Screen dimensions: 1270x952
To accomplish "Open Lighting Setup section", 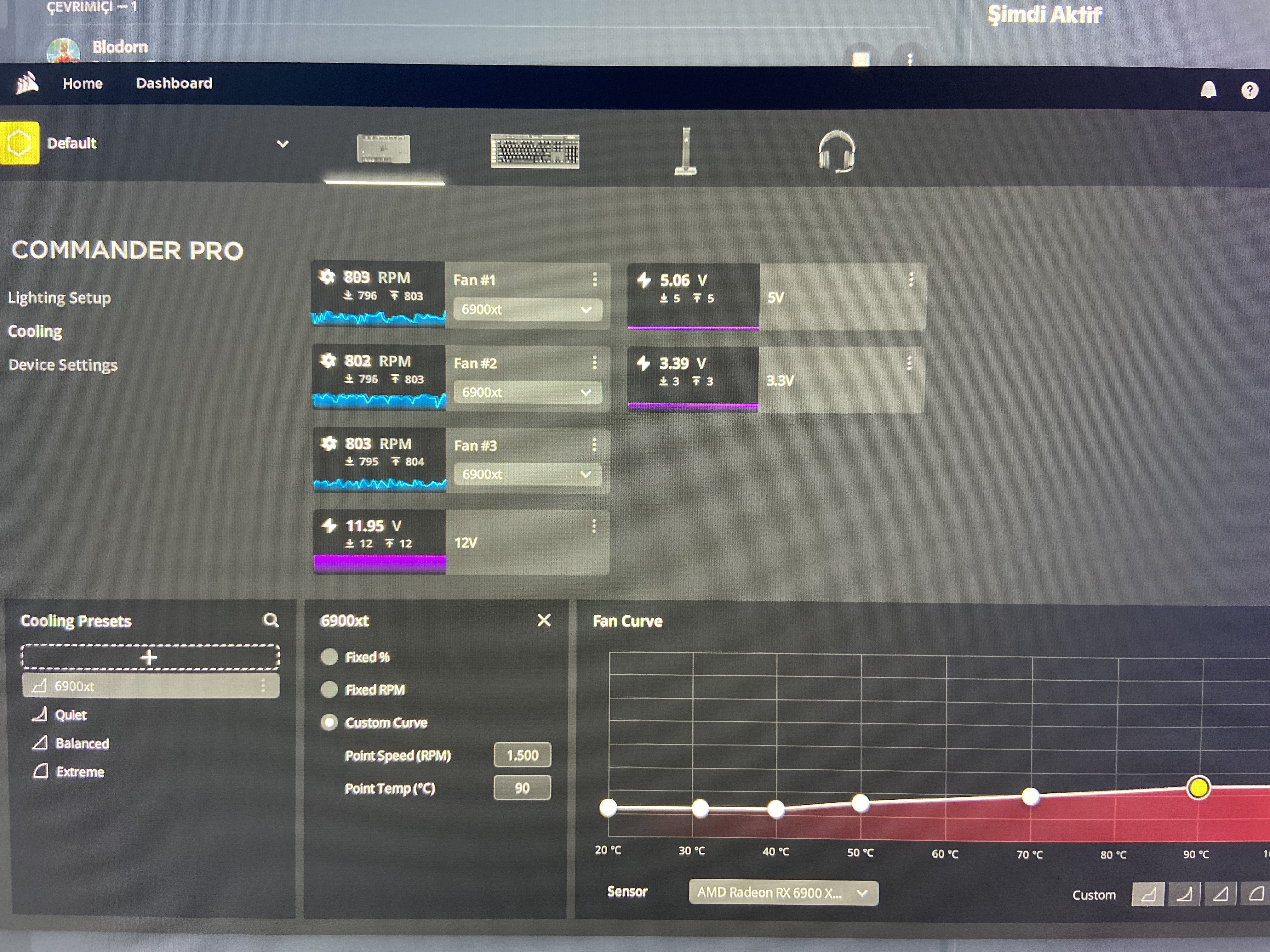I will (59, 298).
